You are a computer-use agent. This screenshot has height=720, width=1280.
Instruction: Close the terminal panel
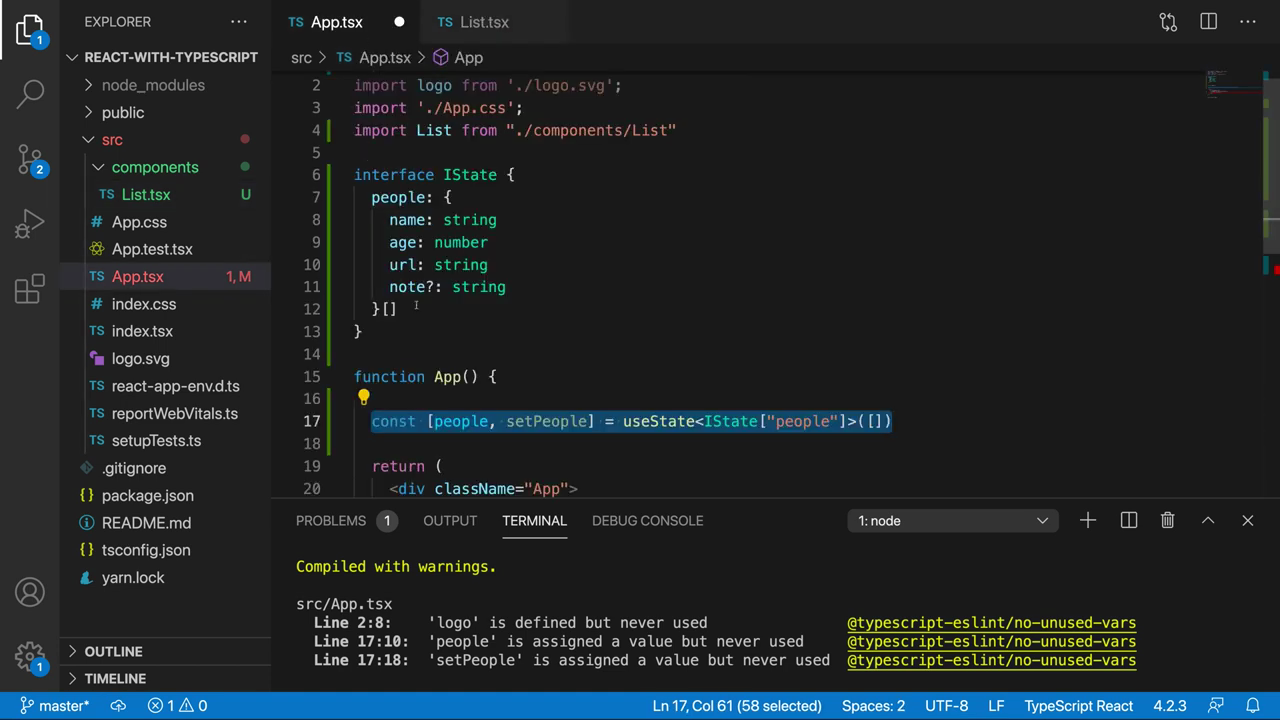coord(1247,520)
